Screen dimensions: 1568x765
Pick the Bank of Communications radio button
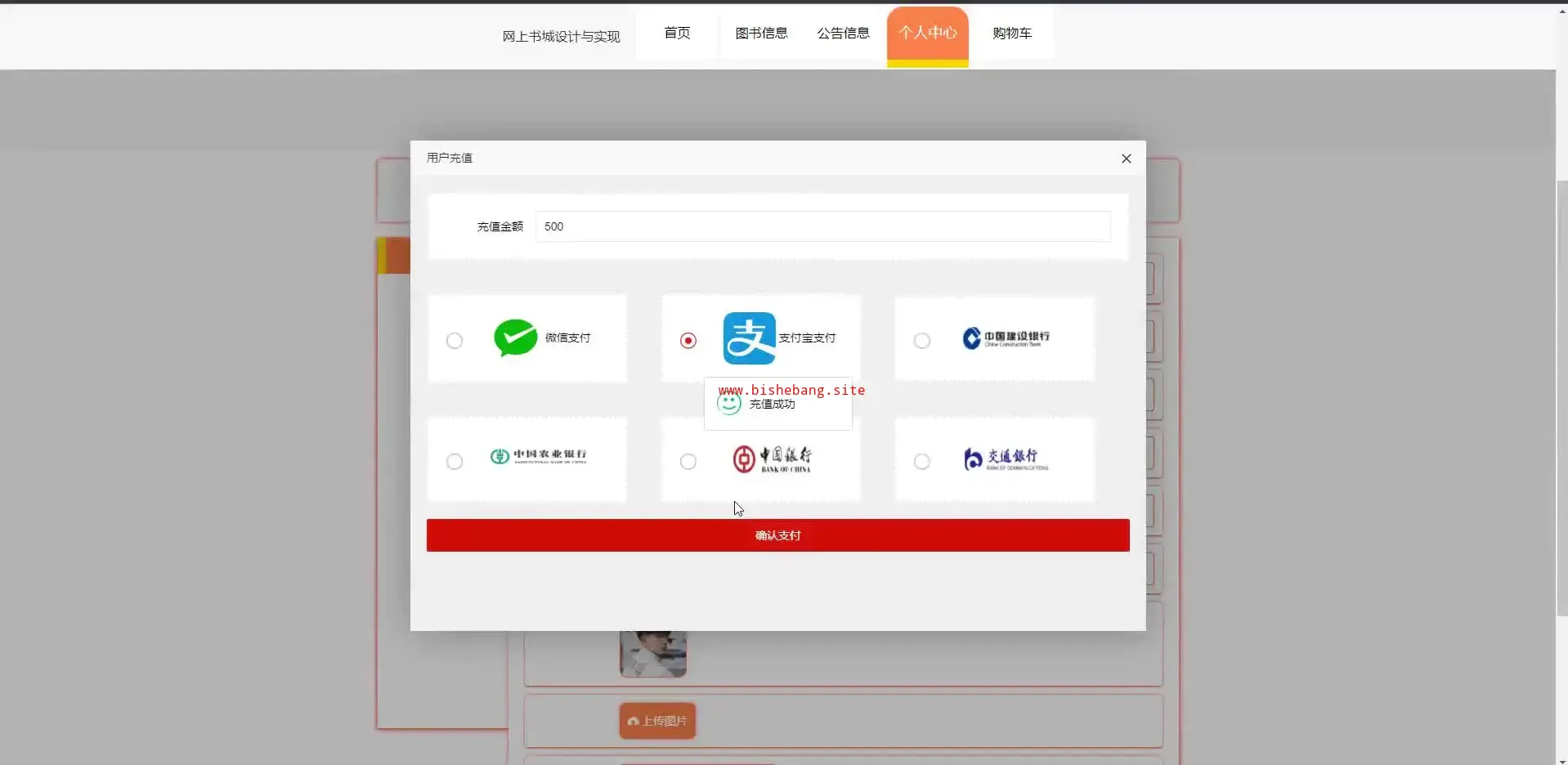tap(921, 462)
